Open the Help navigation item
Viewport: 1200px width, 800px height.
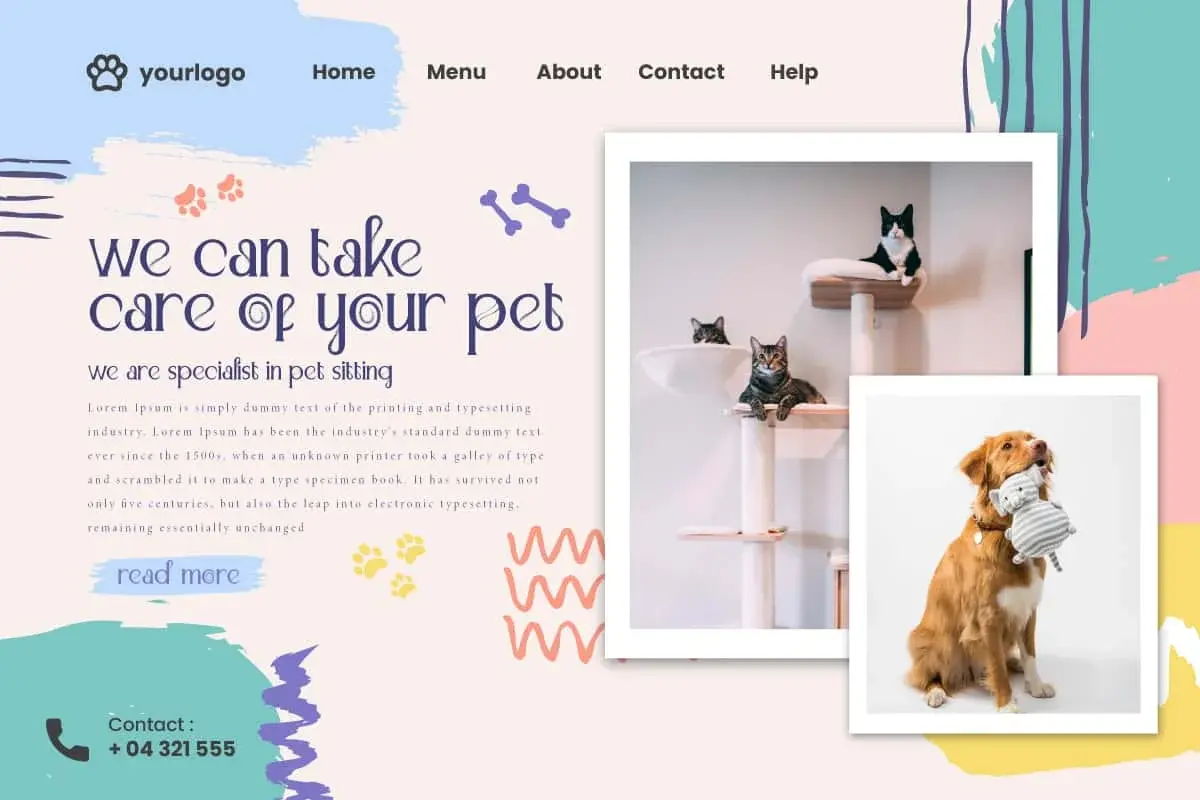click(794, 73)
